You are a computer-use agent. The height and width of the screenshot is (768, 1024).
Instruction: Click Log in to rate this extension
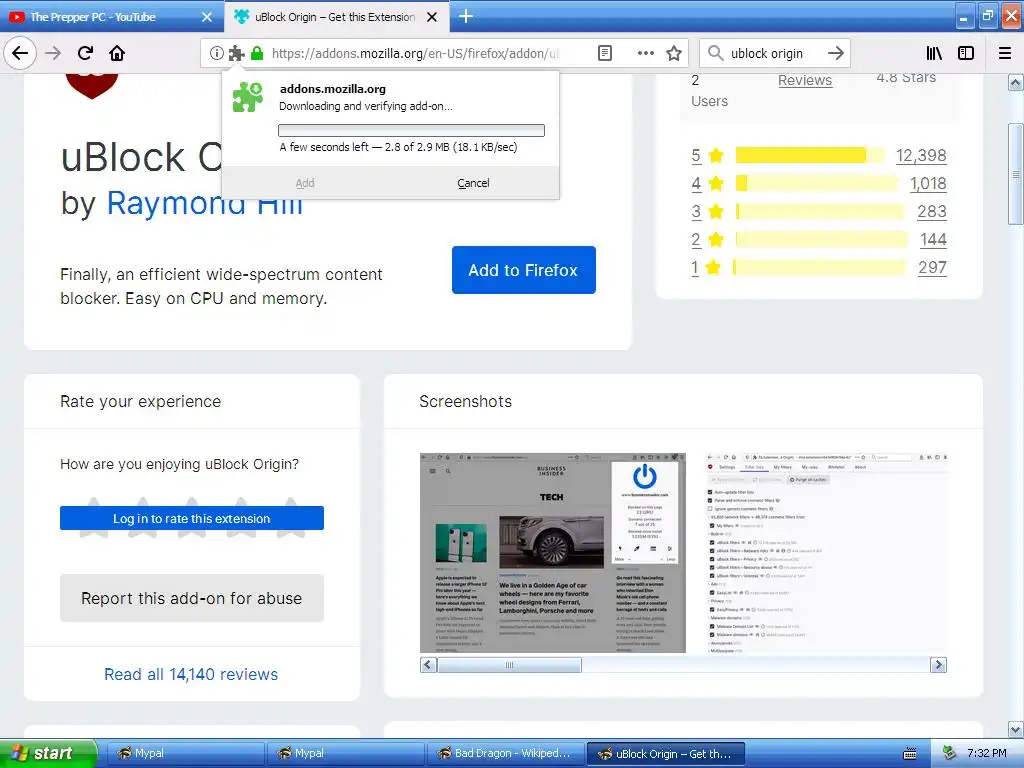[192, 518]
